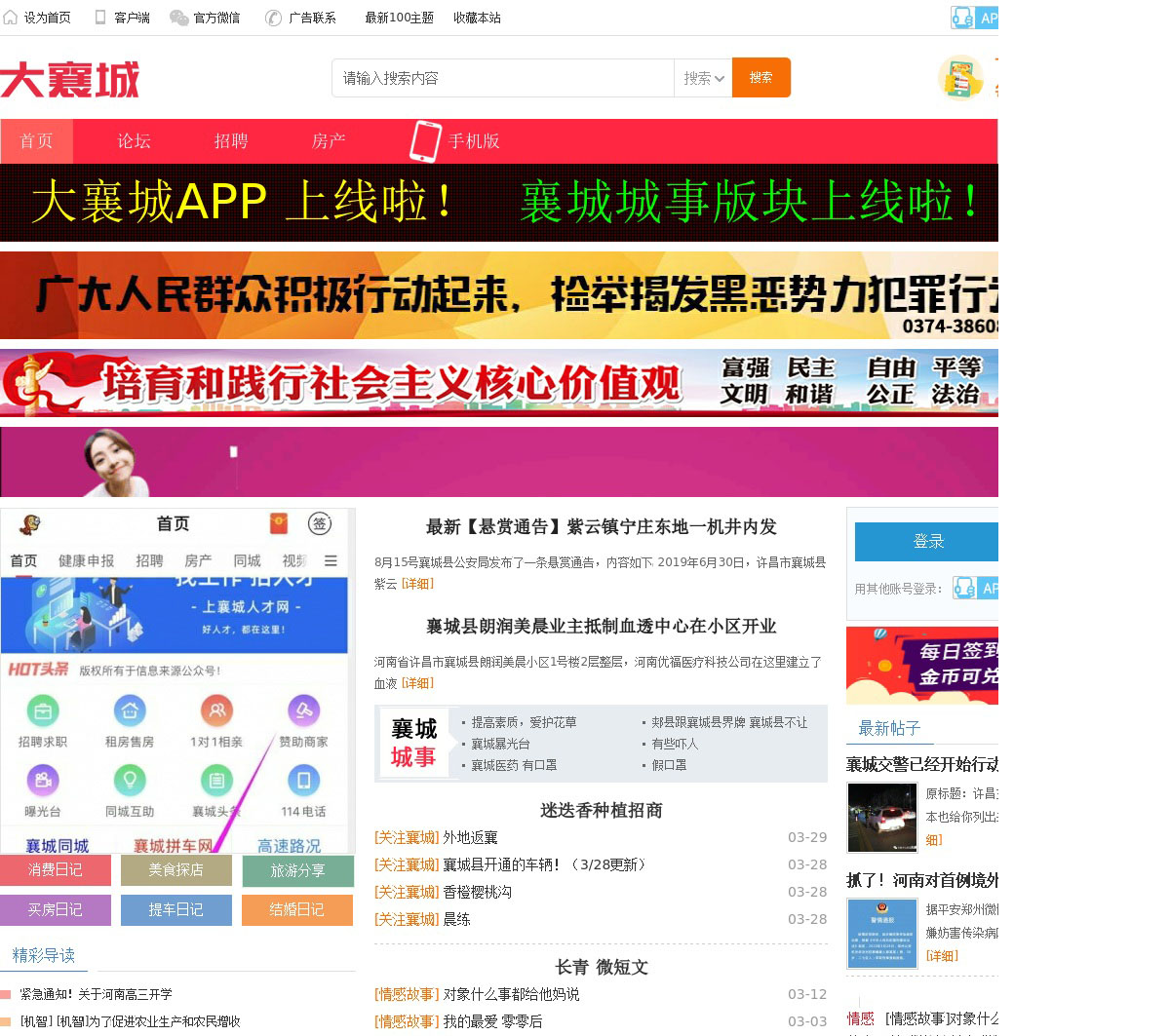This screenshot has width=1170, height=1036.
Task: Click the 社会主义核心价值观 banner
Action: [499, 383]
